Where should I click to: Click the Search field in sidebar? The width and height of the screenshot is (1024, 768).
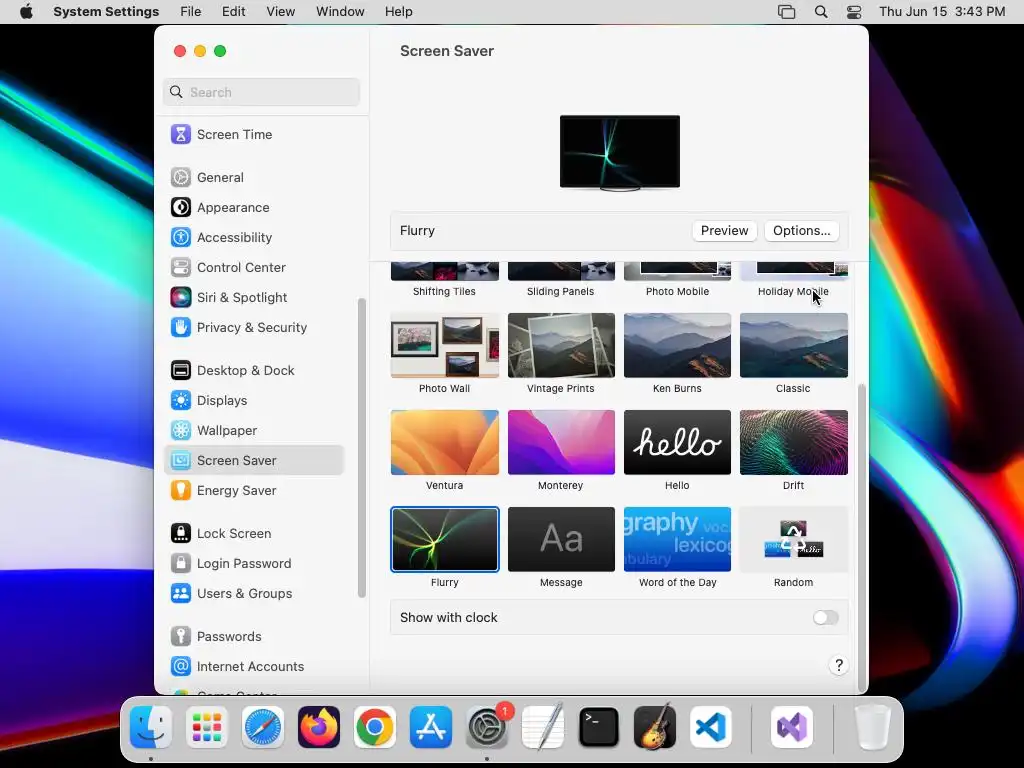point(261,92)
